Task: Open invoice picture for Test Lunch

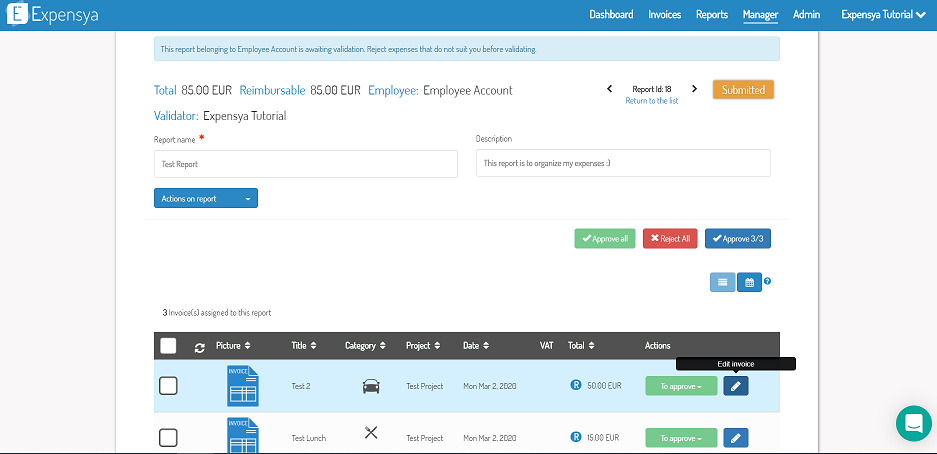Action: pyautogui.click(x=243, y=435)
